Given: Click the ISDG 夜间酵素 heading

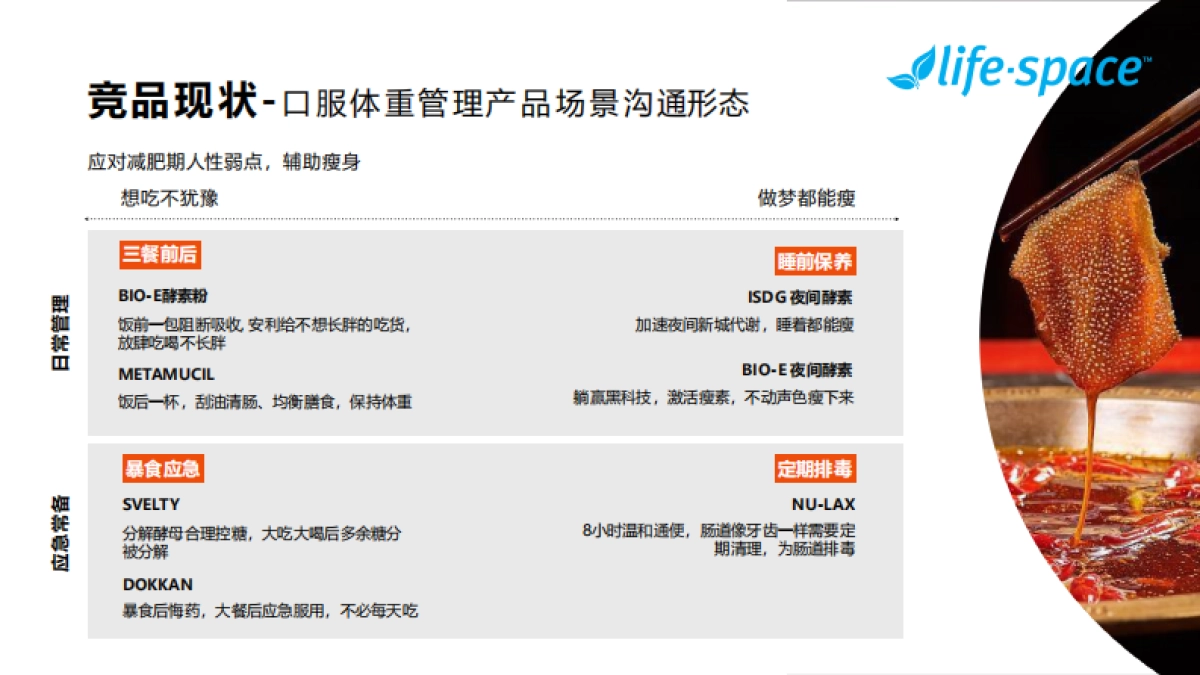Looking at the screenshot, I should tap(800, 297).
